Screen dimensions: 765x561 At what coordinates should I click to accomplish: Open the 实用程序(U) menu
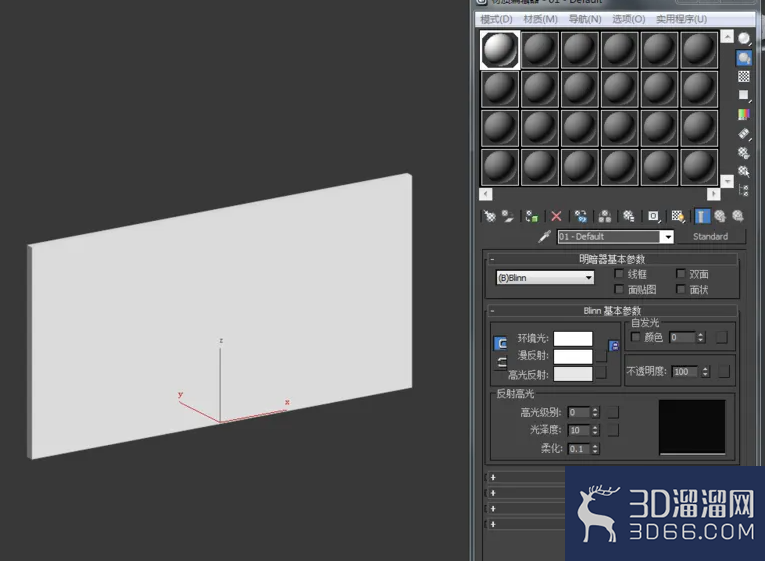[681, 19]
